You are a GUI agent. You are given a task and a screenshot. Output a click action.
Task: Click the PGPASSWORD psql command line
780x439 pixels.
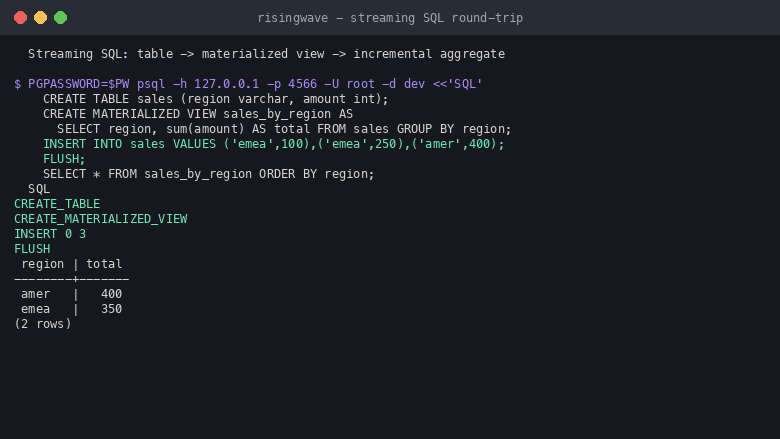(248, 84)
